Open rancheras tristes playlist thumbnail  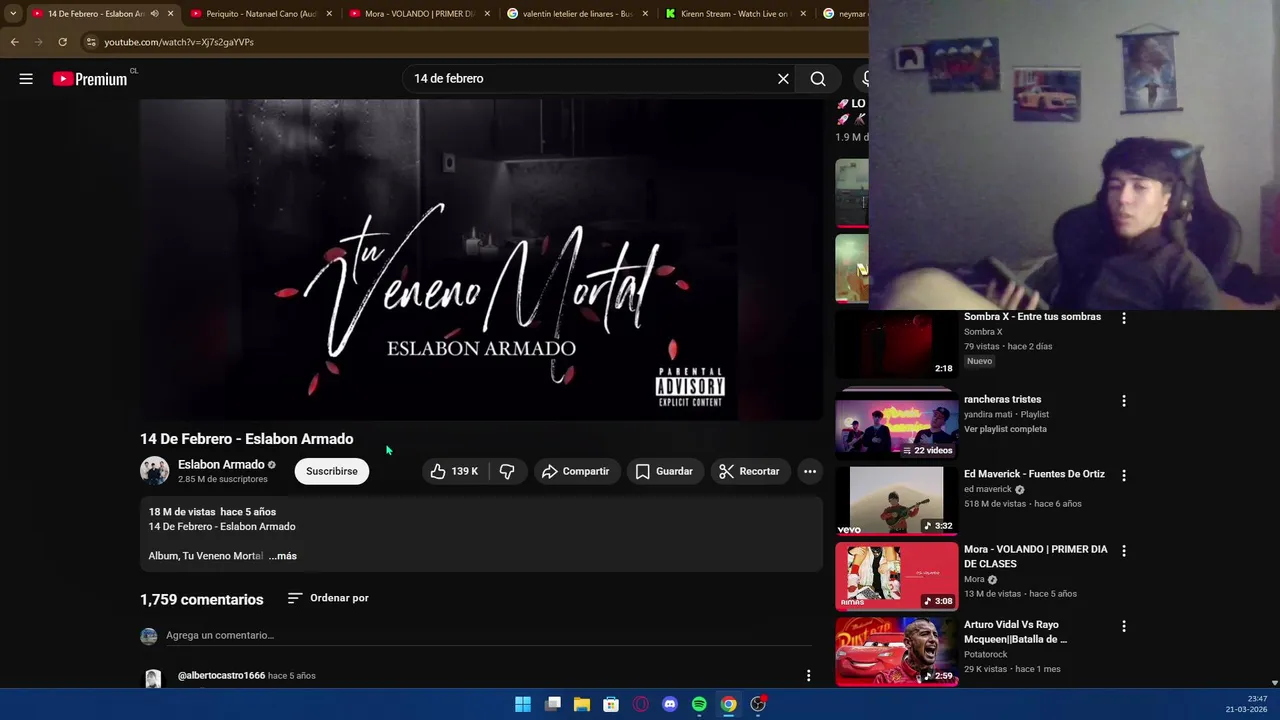[x=897, y=425]
